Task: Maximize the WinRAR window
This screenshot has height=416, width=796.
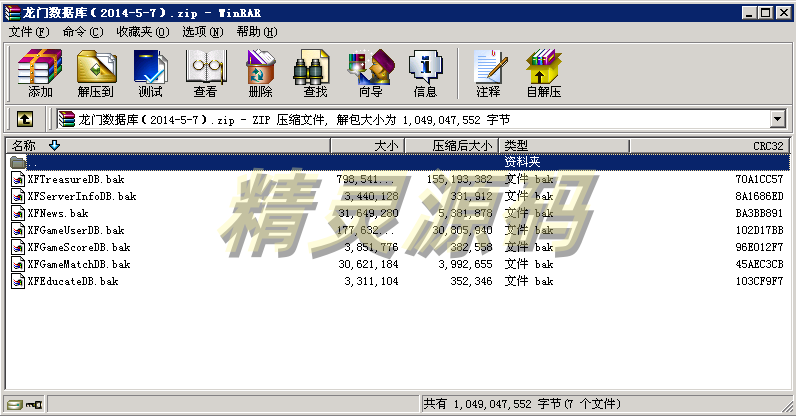Action: point(766,13)
